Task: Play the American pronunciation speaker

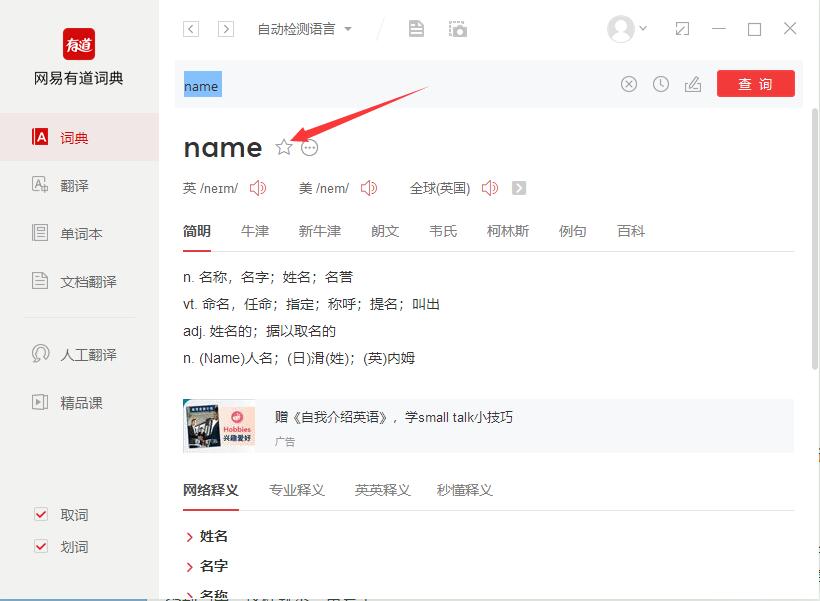Action: point(369,188)
